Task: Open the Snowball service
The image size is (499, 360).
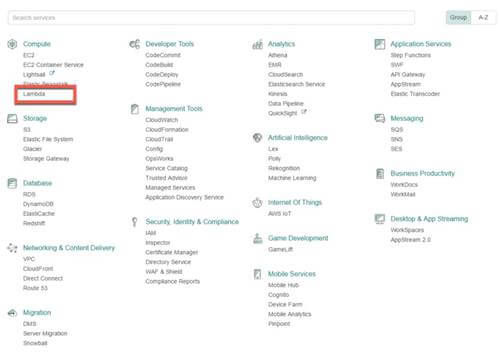Action: tap(35, 343)
